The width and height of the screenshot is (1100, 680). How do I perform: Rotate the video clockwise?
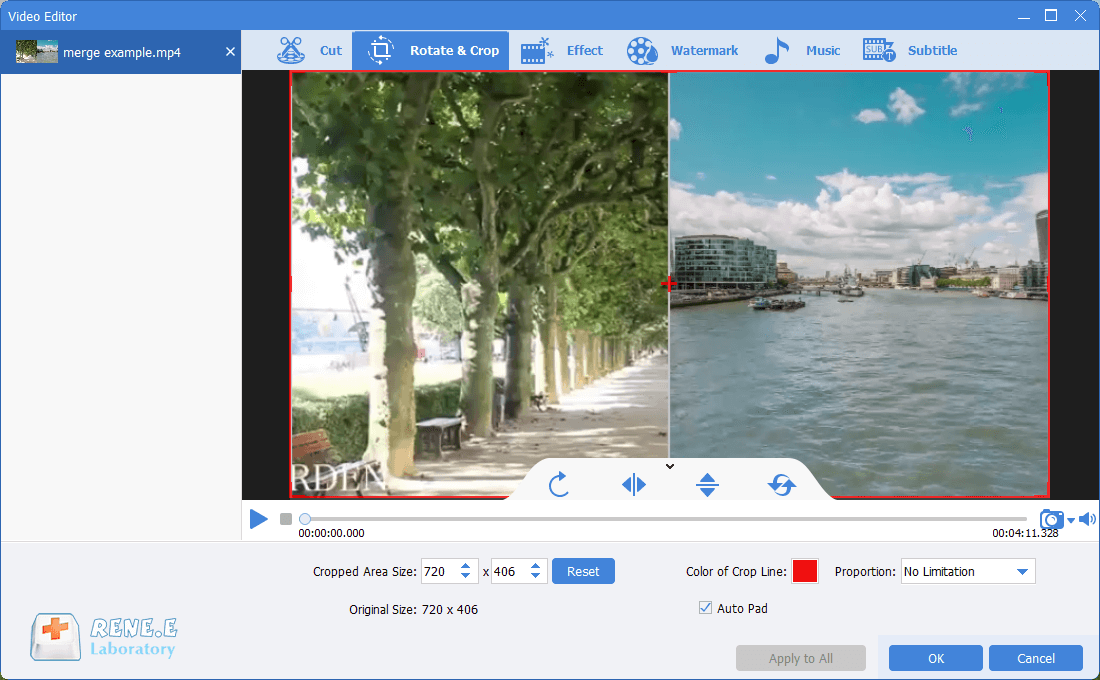tap(558, 484)
